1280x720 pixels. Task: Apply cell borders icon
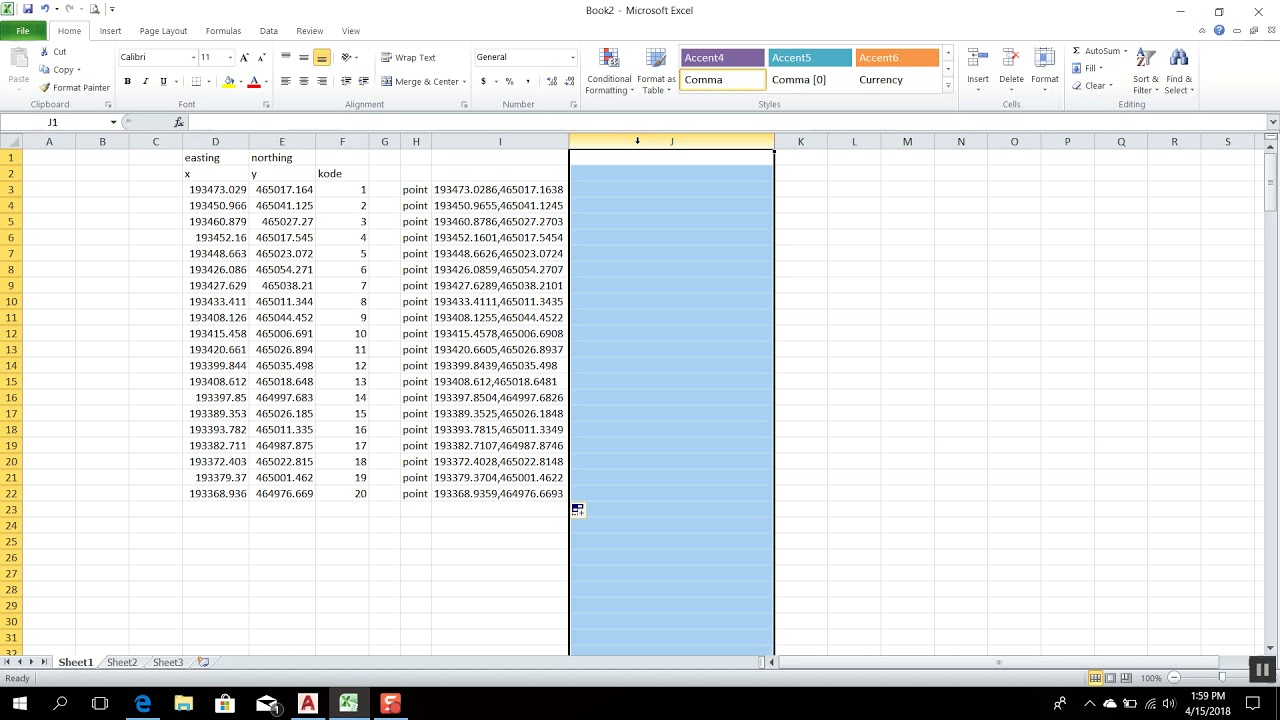coord(196,81)
